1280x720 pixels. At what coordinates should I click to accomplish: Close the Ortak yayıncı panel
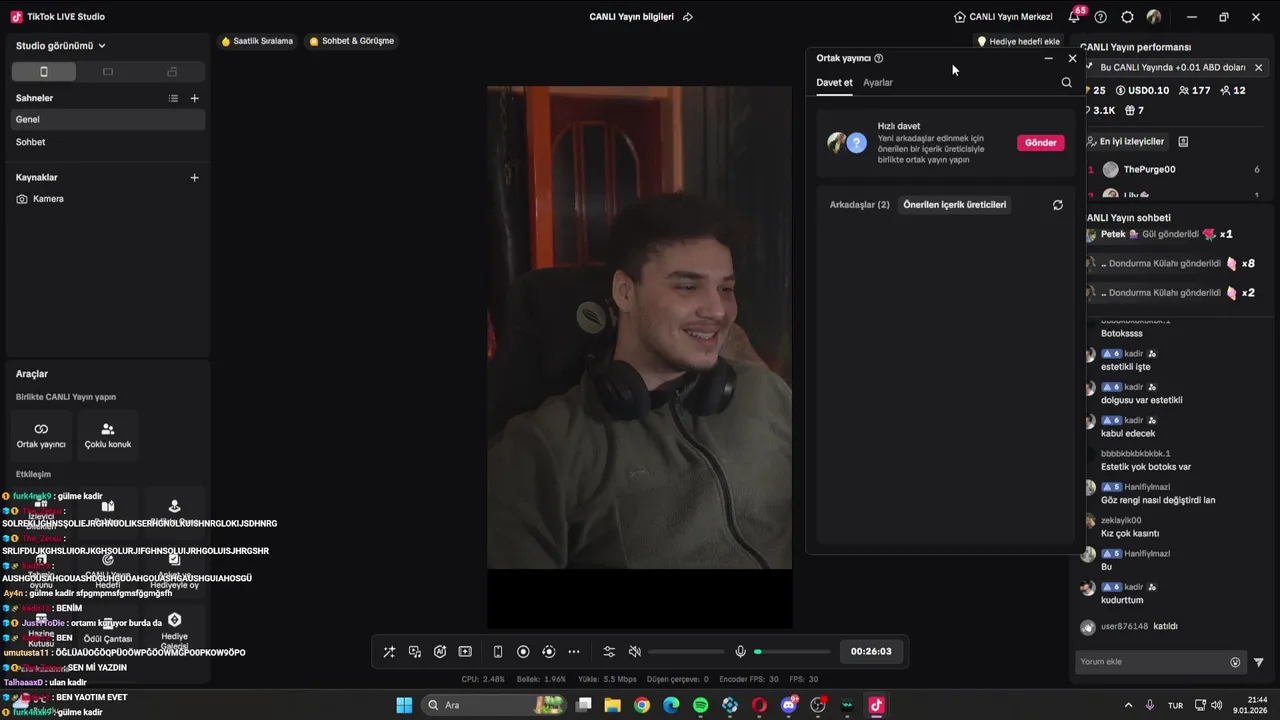click(x=1072, y=58)
